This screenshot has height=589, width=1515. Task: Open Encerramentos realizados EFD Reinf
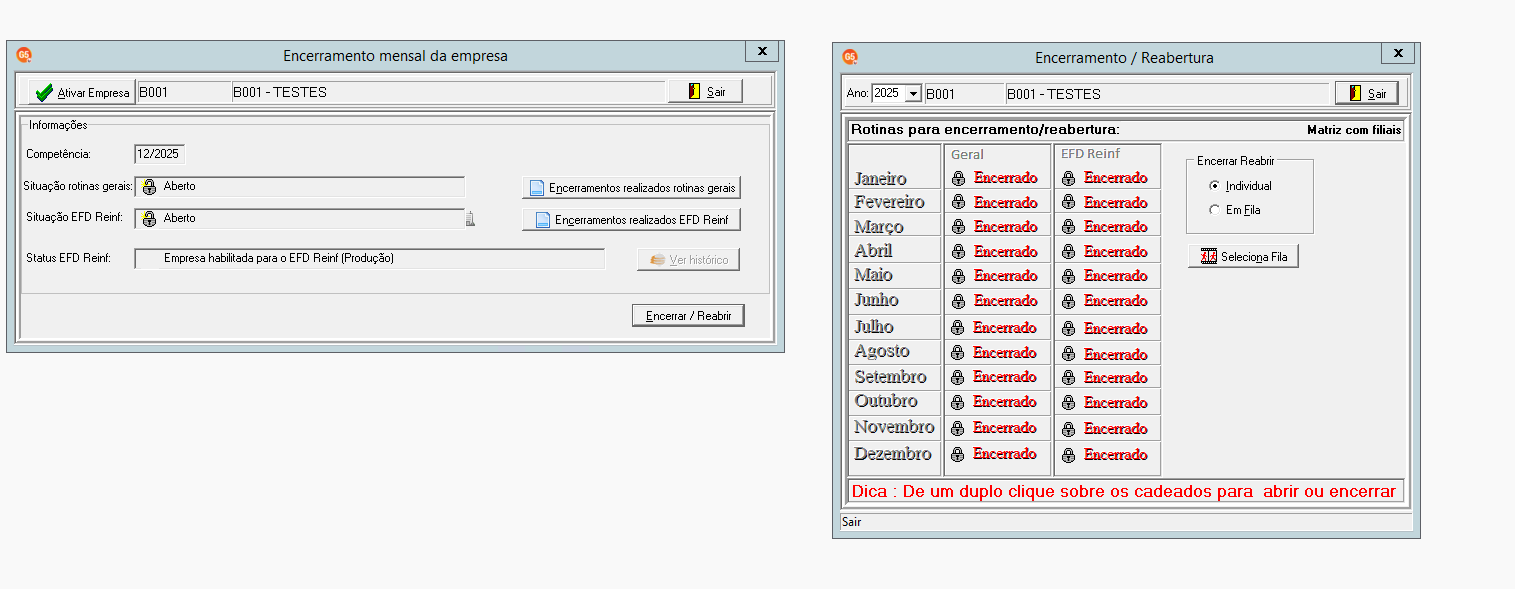pyautogui.click(x=631, y=219)
